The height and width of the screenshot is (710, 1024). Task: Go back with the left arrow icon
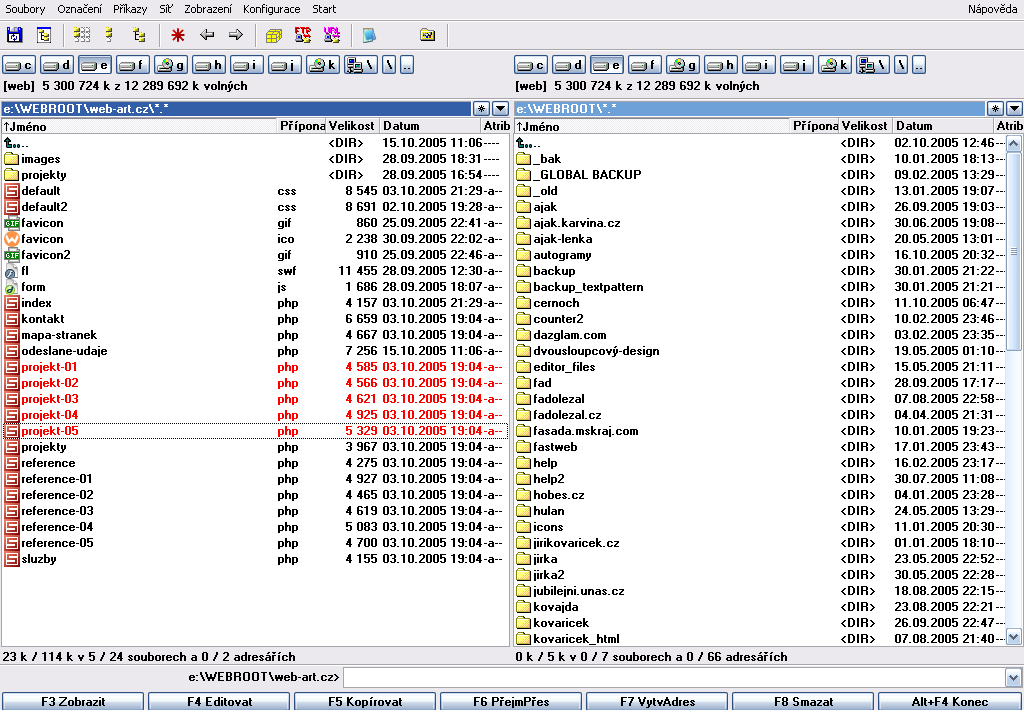[207, 36]
